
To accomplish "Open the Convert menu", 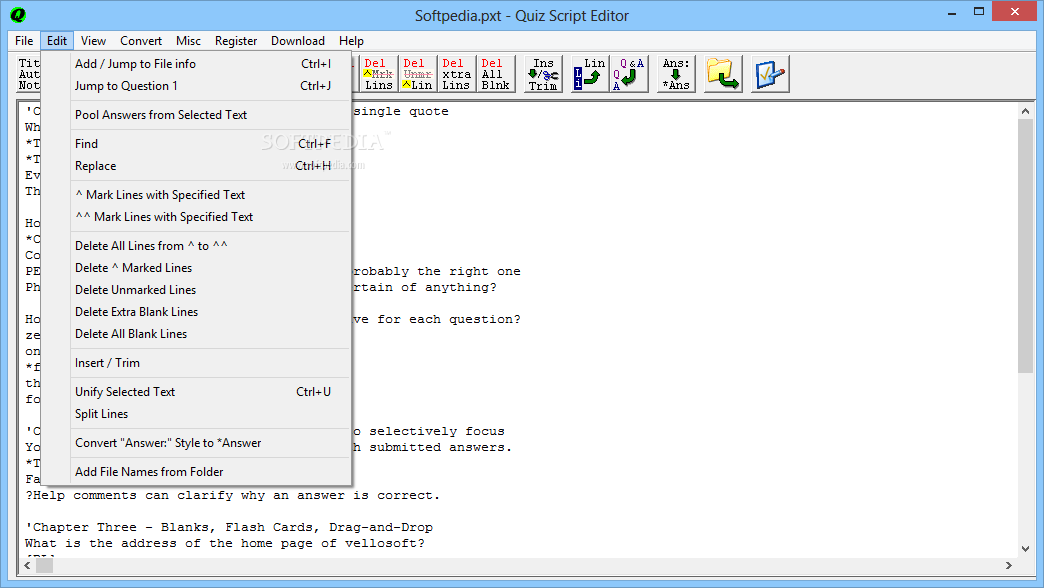I will [140, 41].
